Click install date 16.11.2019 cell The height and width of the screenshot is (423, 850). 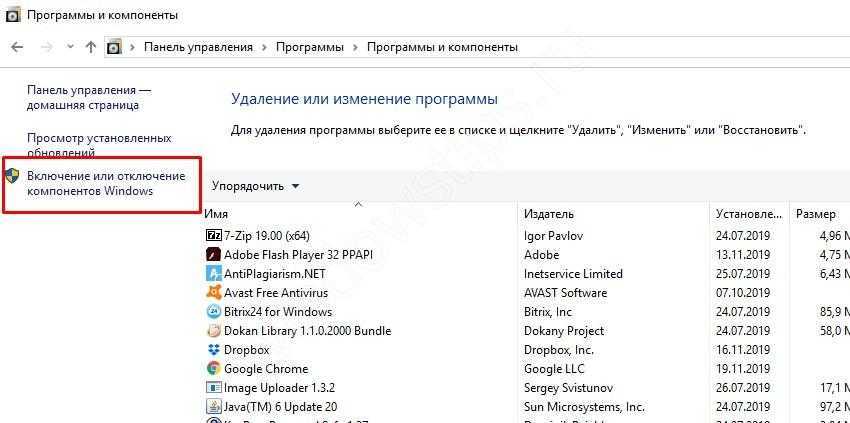[743, 350]
